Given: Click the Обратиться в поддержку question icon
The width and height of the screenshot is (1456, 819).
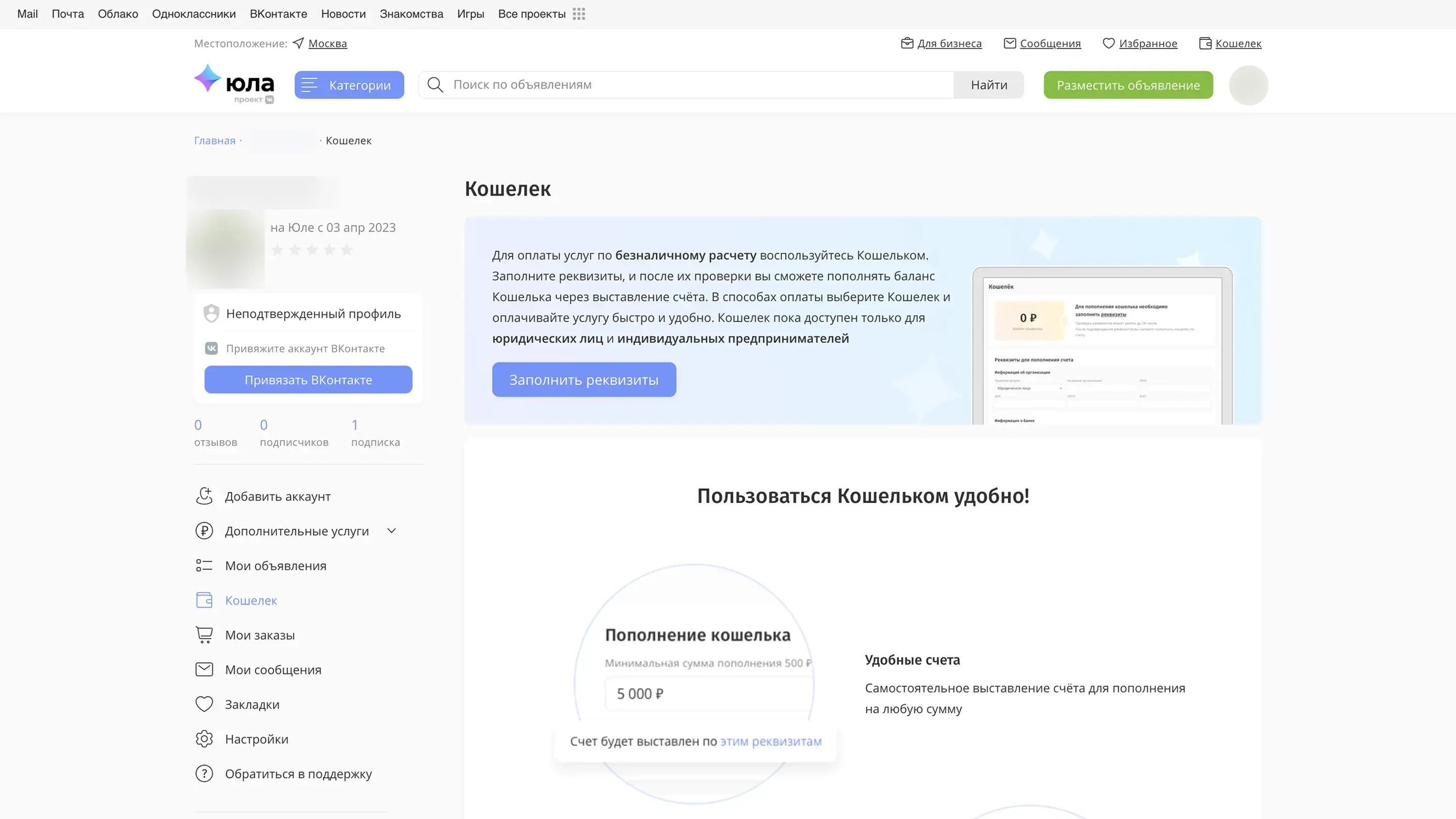Looking at the screenshot, I should coord(204,773).
